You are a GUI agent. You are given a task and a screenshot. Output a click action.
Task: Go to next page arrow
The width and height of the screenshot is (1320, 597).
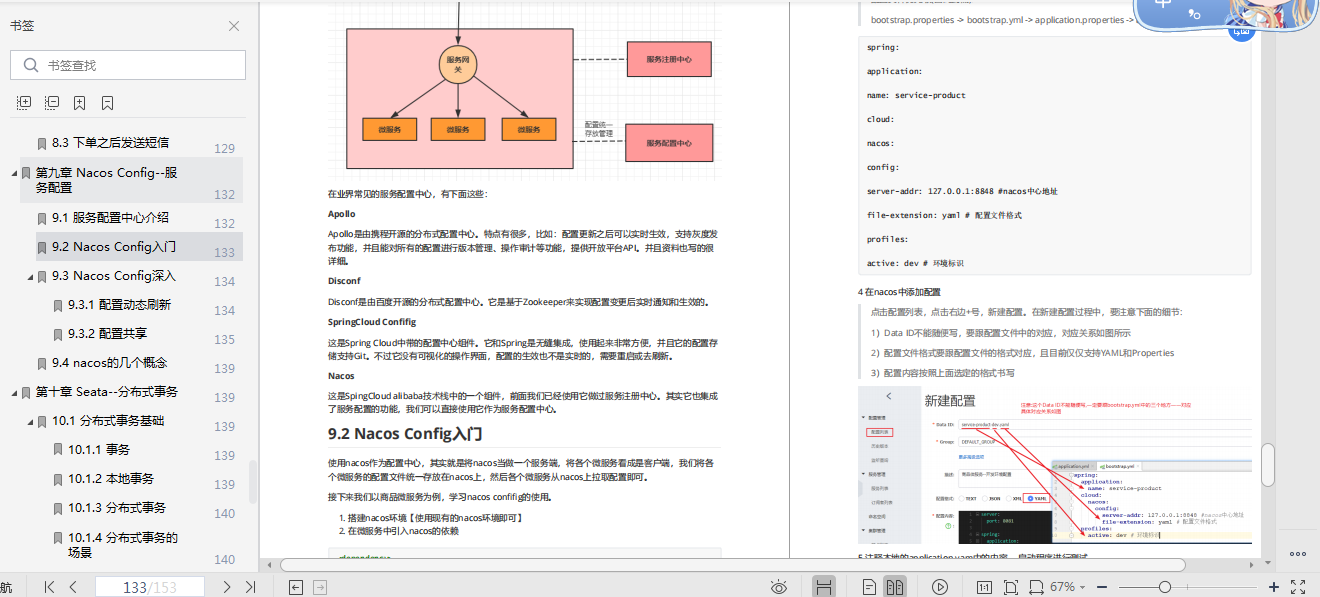tap(227, 587)
